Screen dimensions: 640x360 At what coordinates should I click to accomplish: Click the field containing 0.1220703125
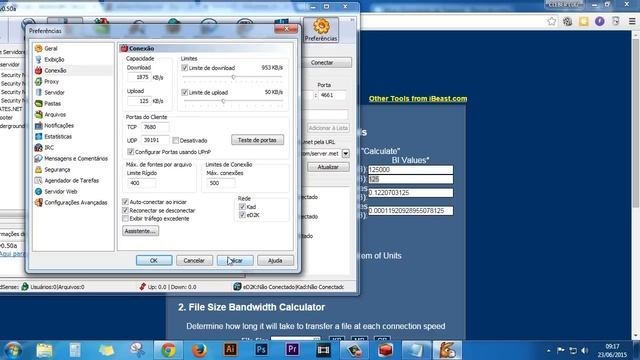pyautogui.click(x=411, y=193)
